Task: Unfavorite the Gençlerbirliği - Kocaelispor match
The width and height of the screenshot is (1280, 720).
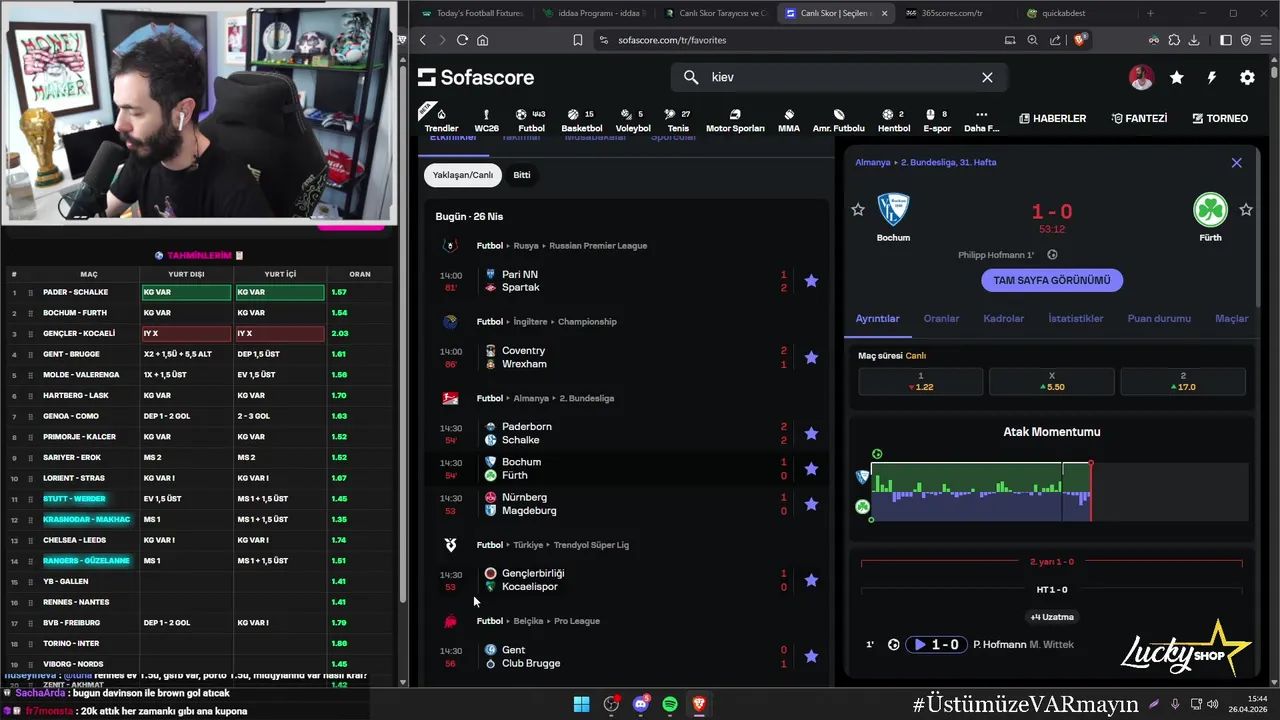Action: pos(811,580)
